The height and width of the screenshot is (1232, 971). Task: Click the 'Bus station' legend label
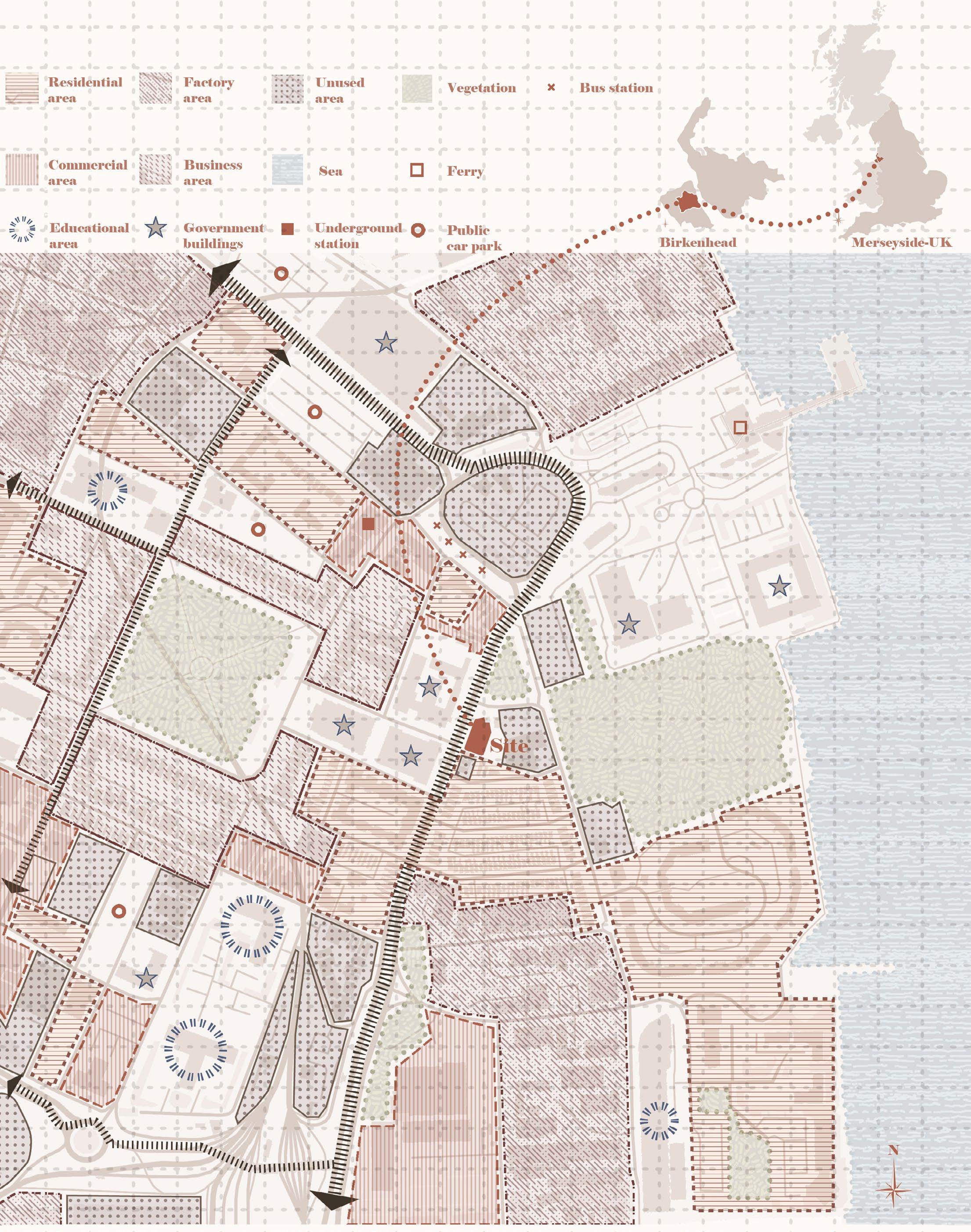pos(616,87)
